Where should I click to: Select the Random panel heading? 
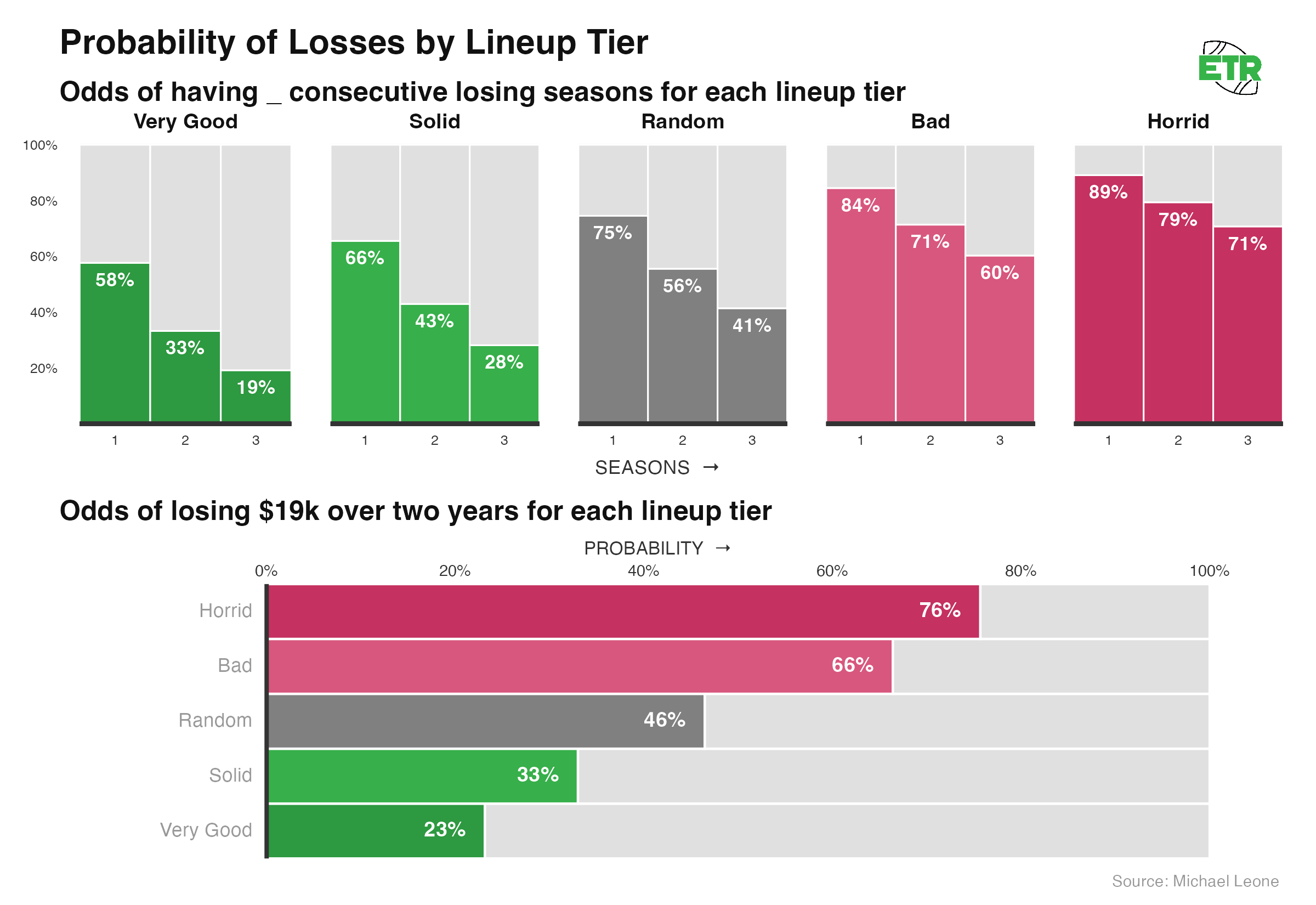[682, 121]
